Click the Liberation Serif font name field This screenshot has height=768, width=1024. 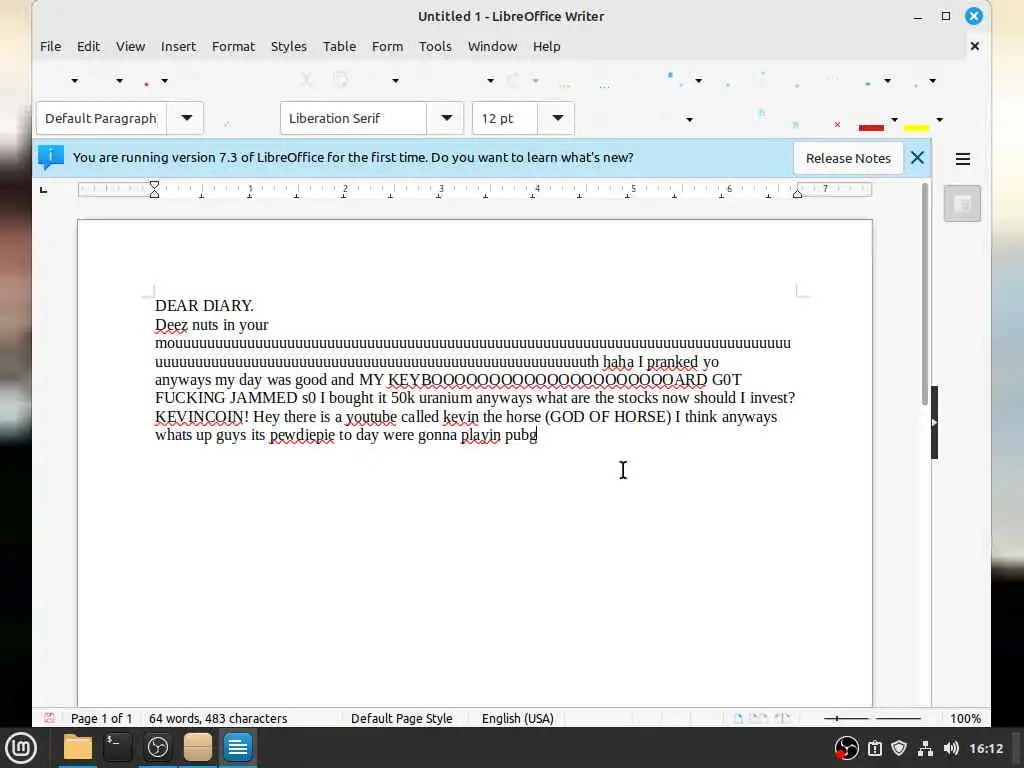[353, 118]
